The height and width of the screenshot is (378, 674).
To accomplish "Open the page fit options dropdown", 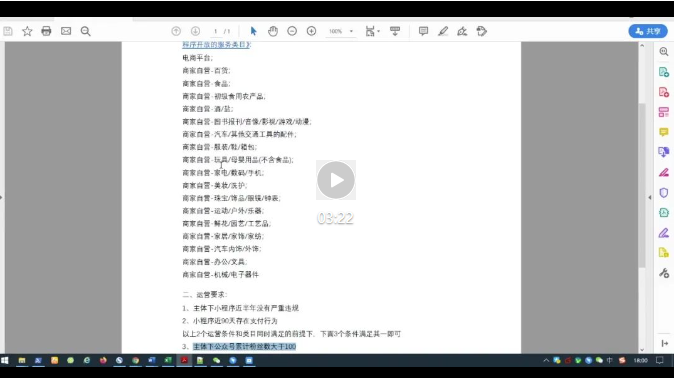I will [x=372, y=31].
